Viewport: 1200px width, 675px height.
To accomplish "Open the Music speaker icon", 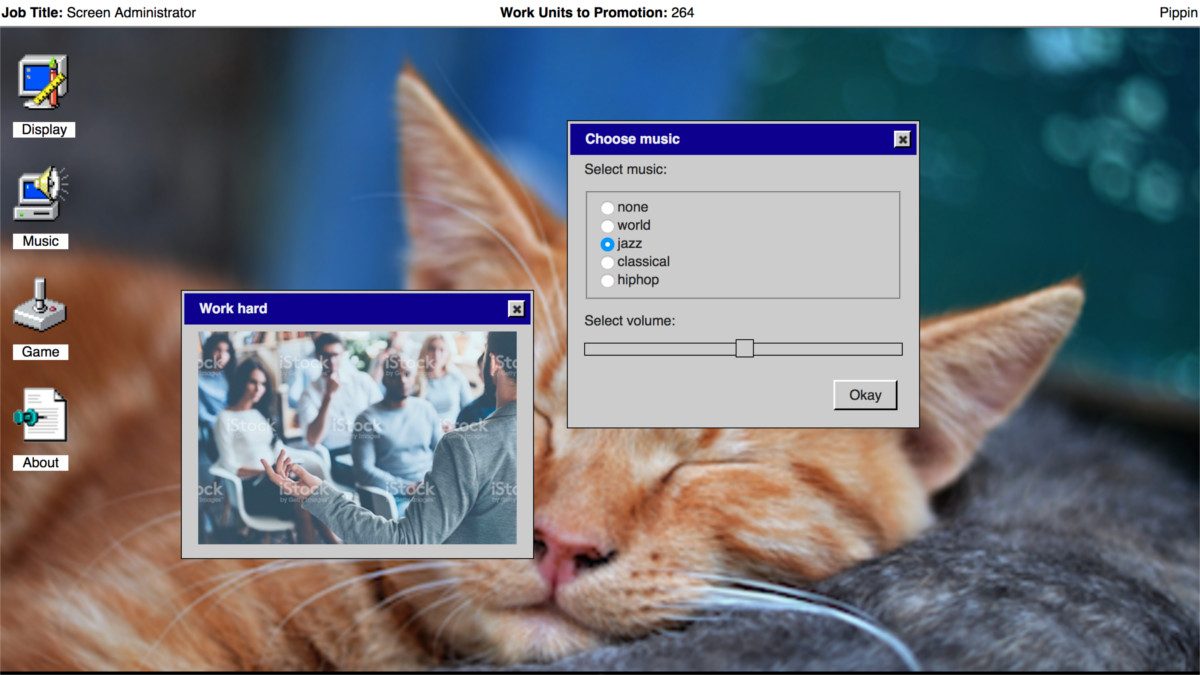I will pyautogui.click(x=41, y=193).
